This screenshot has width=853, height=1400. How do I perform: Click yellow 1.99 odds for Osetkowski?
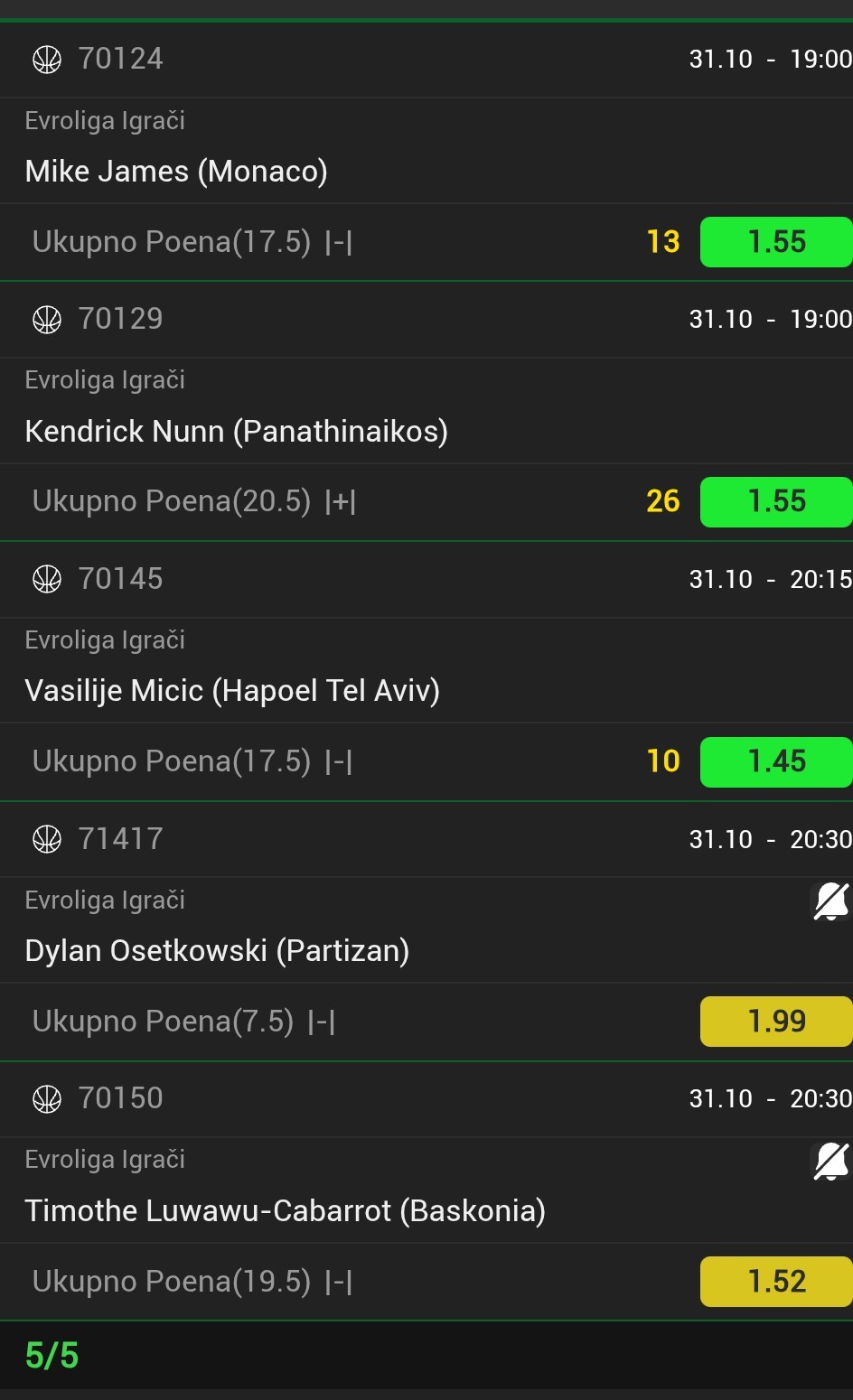[775, 1022]
